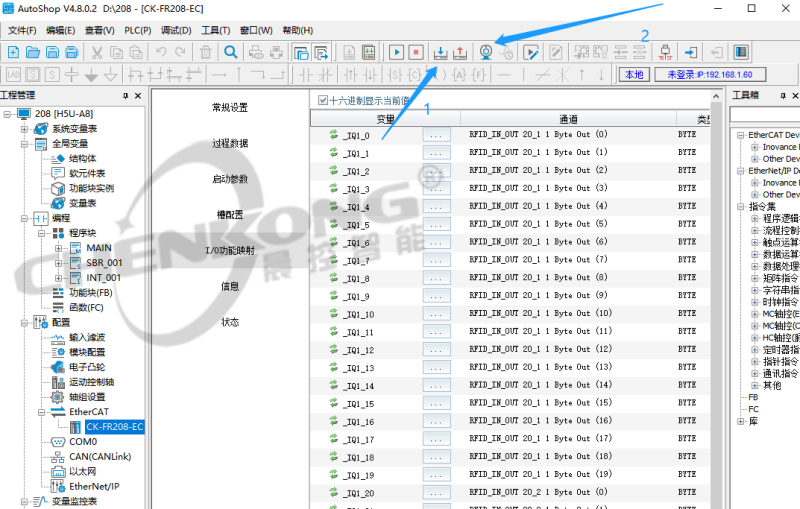Click the ellipsis button for _IQ1_0
Viewport: 800px width, 509px height.
point(435,135)
